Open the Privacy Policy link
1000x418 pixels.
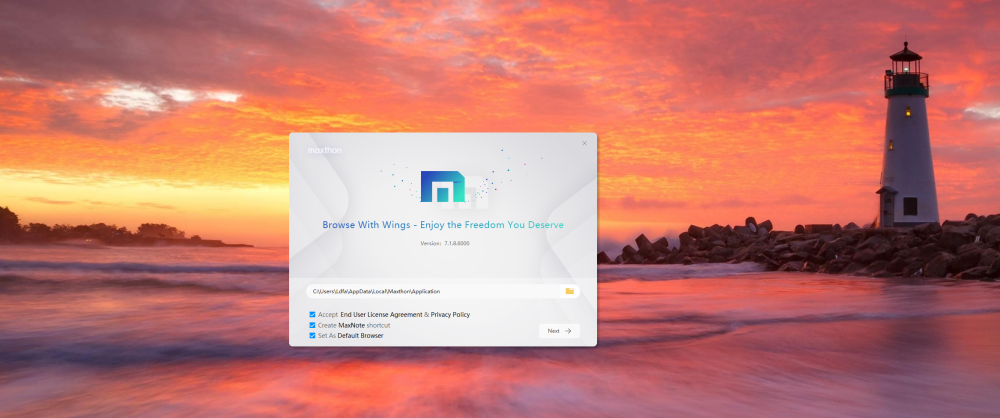[450, 314]
